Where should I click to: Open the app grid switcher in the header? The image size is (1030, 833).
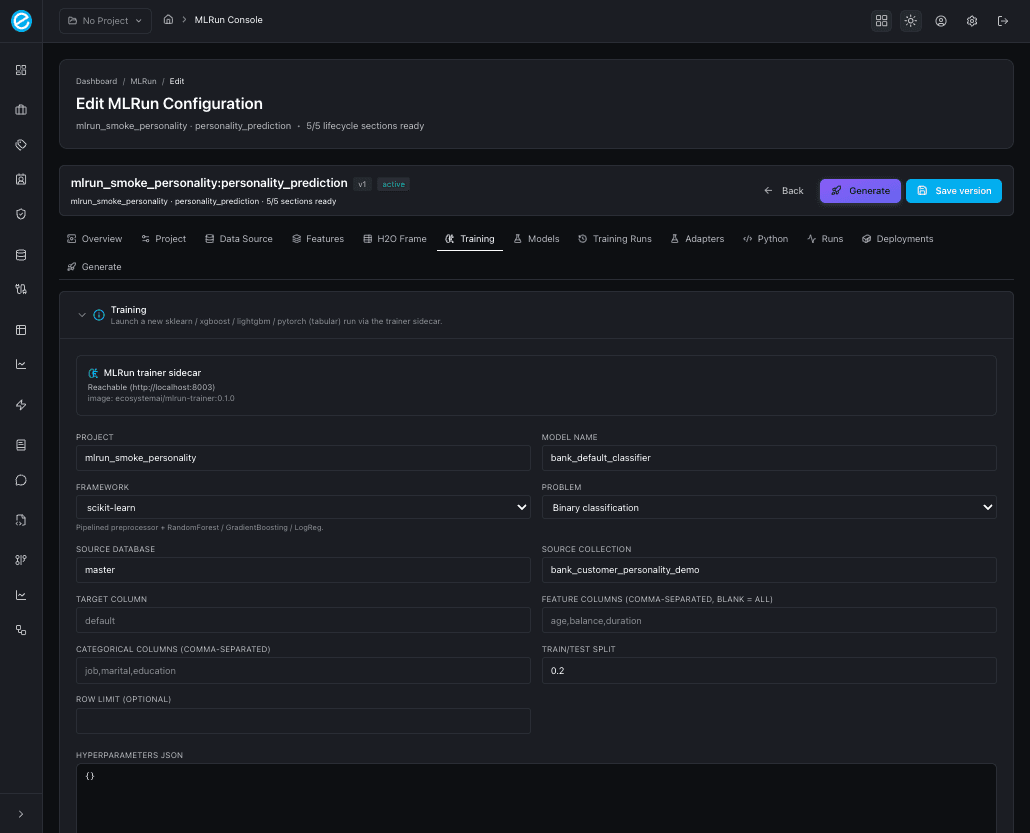(x=881, y=20)
